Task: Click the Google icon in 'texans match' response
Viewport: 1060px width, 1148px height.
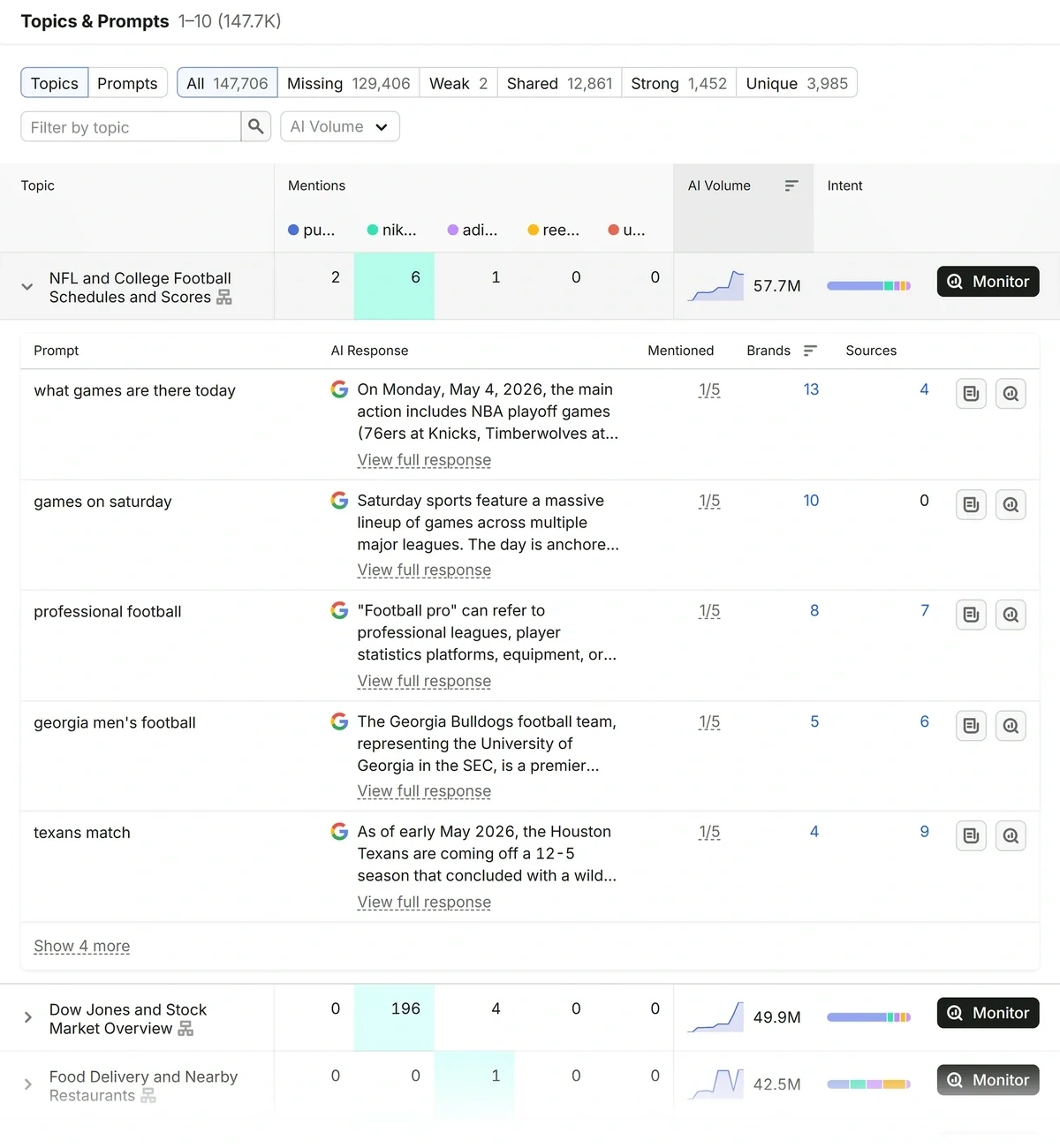Action: [x=339, y=832]
